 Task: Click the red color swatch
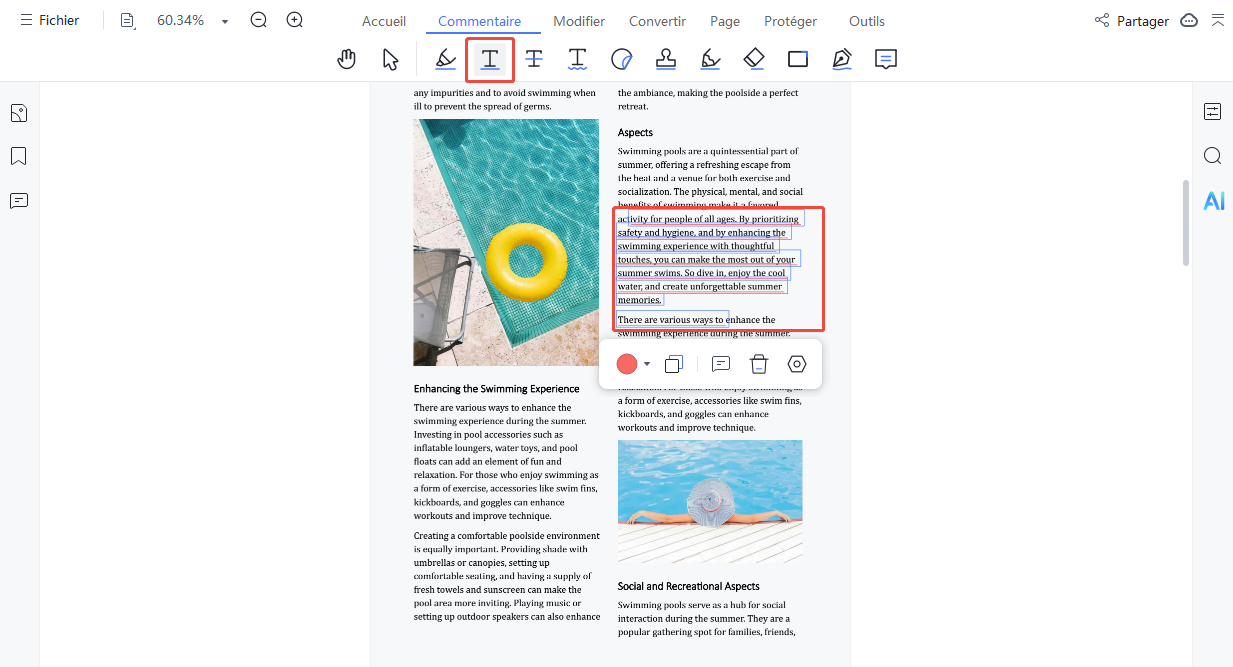(627, 364)
